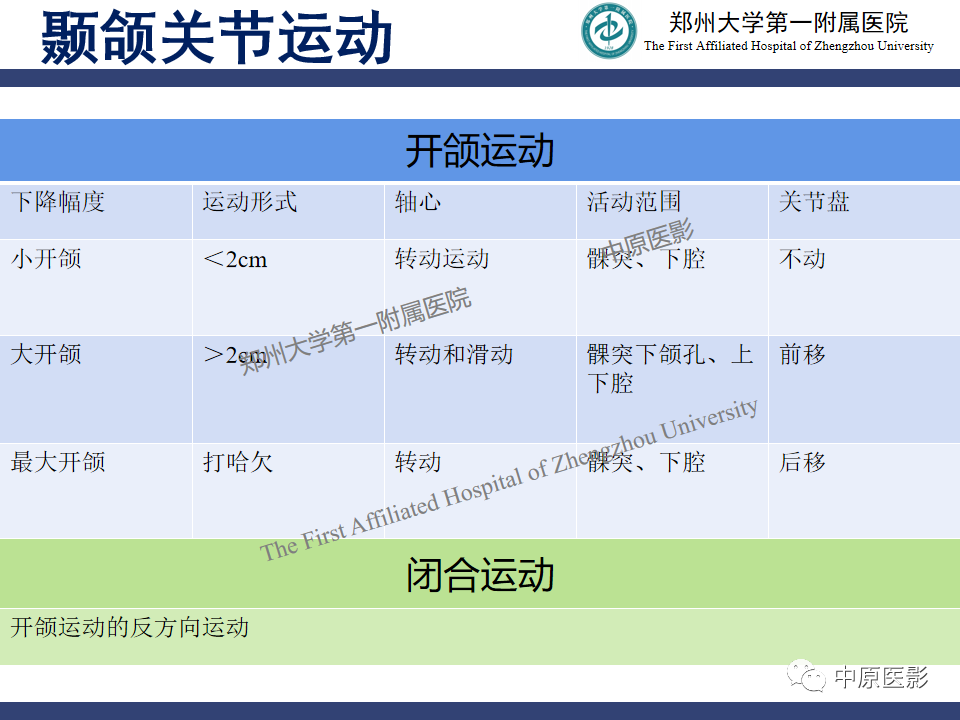Click the hospital name 郑州大学第一附属医院 in header

pos(789,23)
